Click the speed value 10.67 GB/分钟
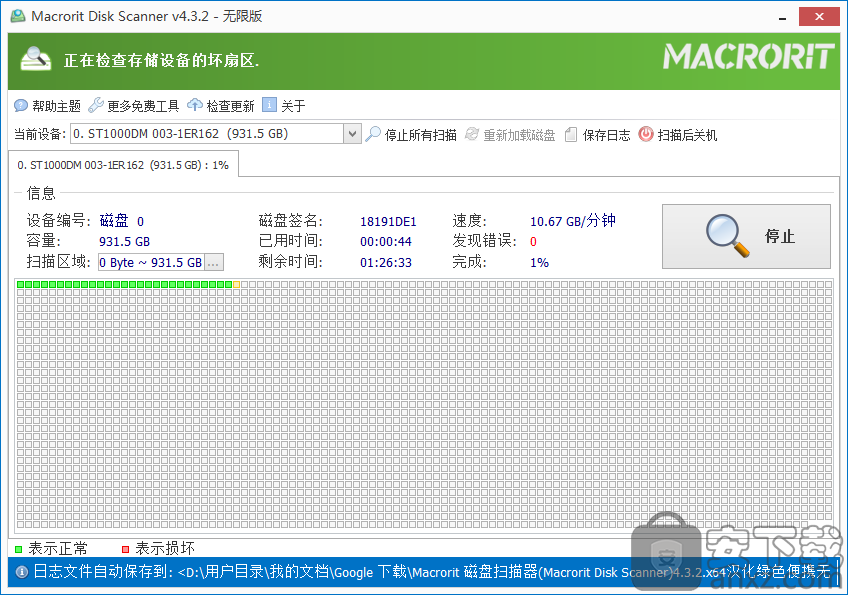 coord(573,221)
